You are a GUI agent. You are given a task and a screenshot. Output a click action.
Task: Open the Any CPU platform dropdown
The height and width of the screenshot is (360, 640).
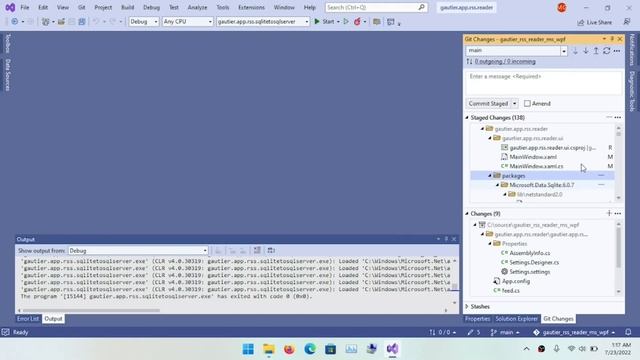187,22
